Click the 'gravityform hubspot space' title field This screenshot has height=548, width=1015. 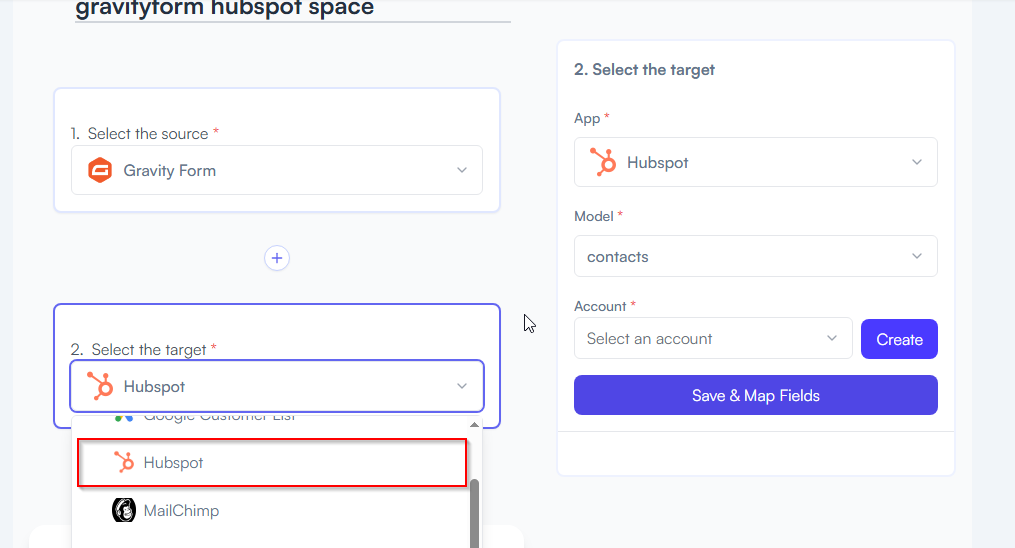point(293,9)
